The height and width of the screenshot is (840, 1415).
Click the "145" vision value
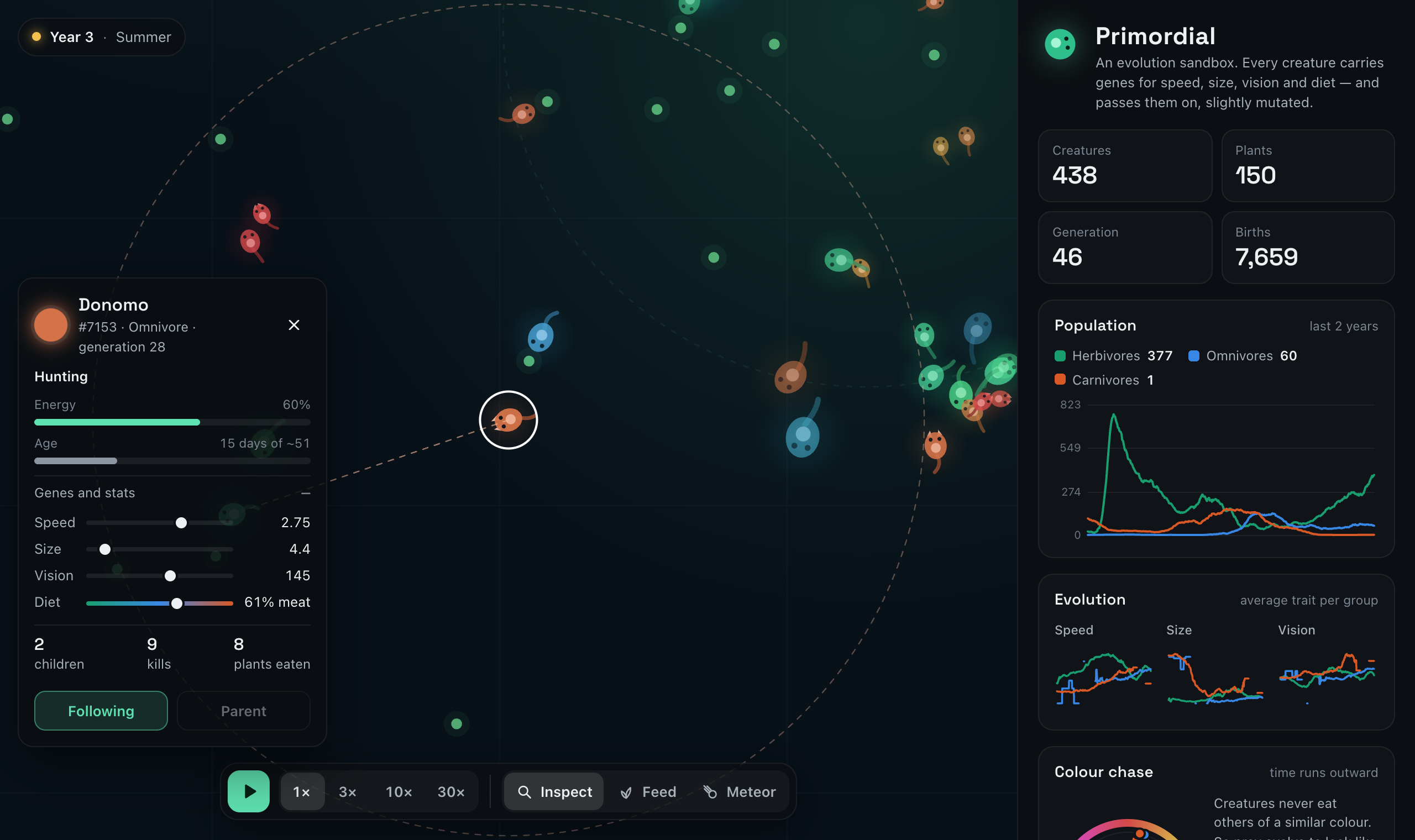[x=298, y=575]
